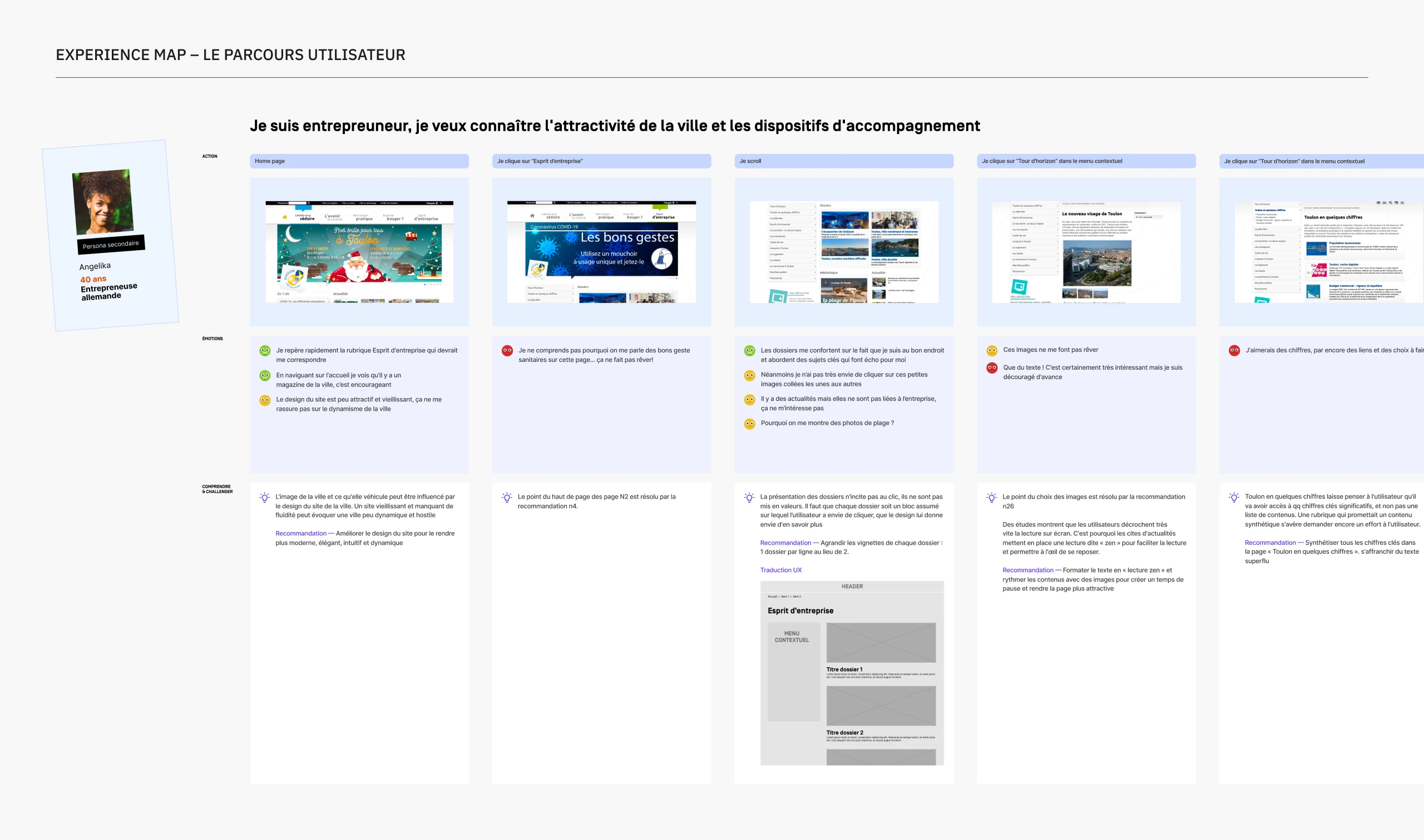Click the heading "Je suis entrepreneur, je veux connaître"
This screenshot has height=840, width=1424.
point(615,126)
